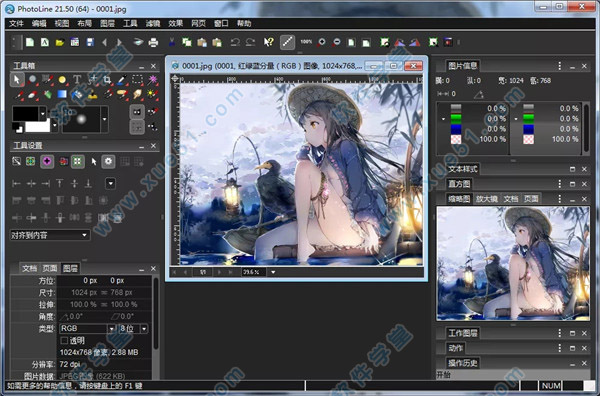Viewport: 600px width, 396px height.
Task: Select the magic wand tool
Action: 153,80
